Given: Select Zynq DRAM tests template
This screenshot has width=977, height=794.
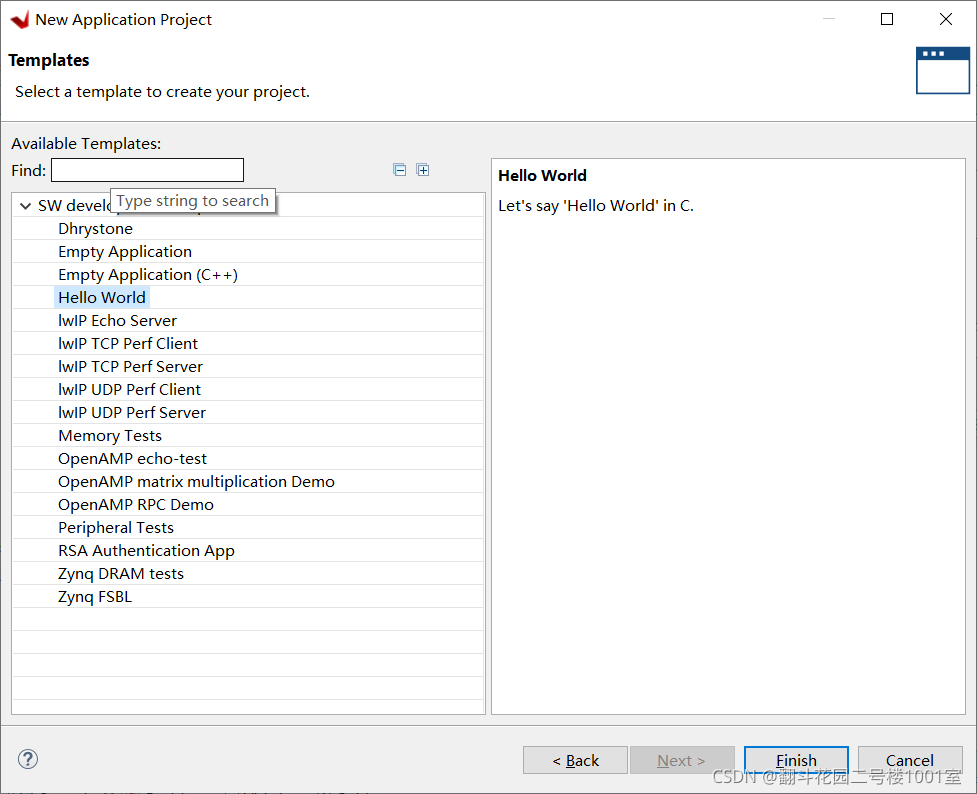Looking at the screenshot, I should coord(121,575).
